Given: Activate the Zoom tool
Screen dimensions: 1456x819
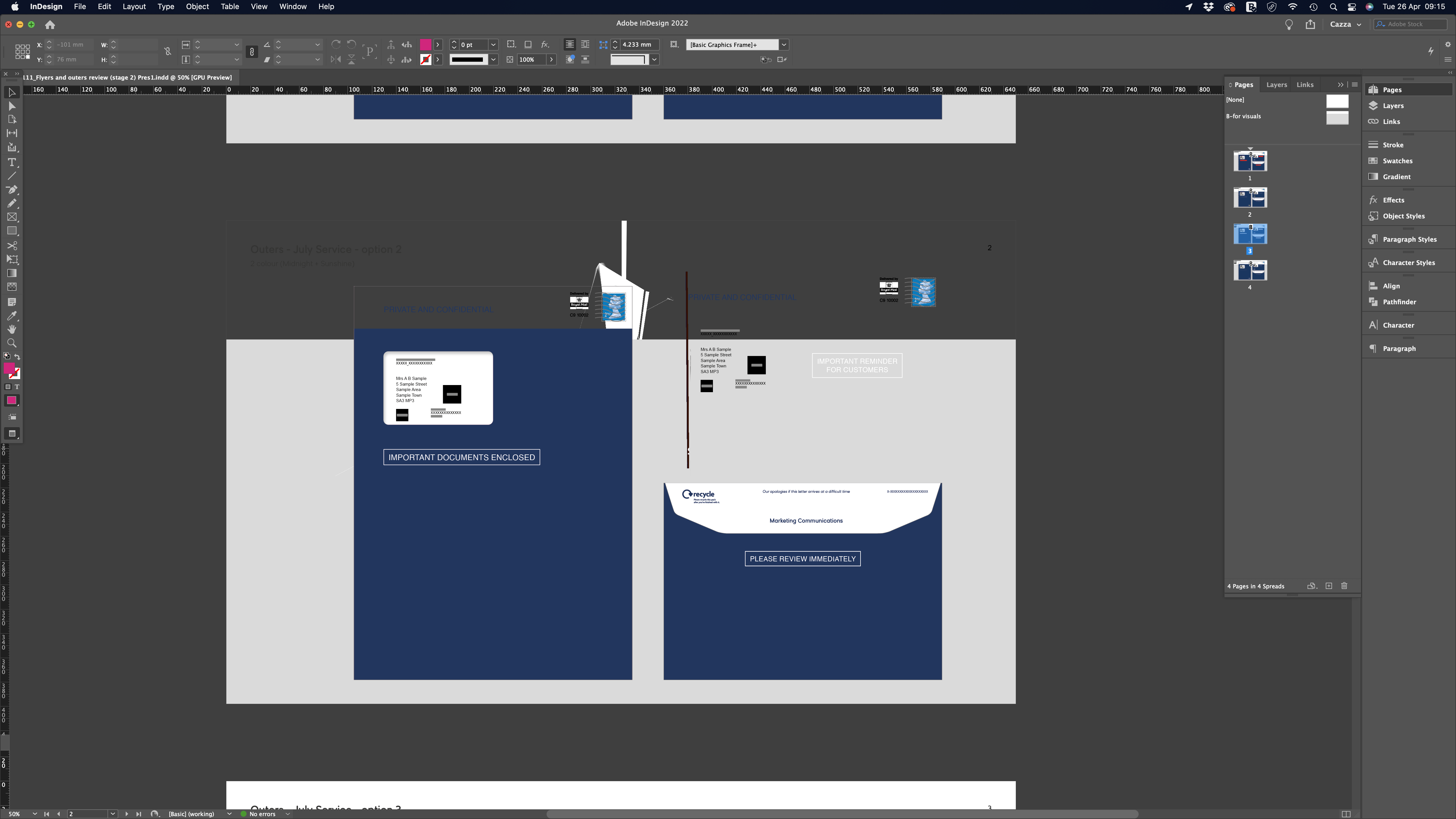Looking at the screenshot, I should (12, 342).
